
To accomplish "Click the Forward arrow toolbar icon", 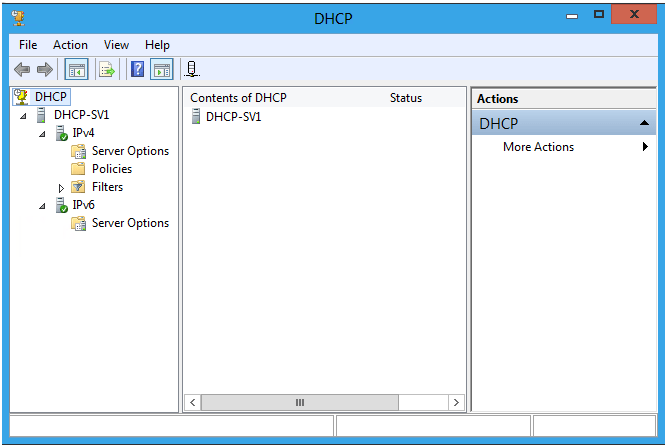I will (45, 69).
